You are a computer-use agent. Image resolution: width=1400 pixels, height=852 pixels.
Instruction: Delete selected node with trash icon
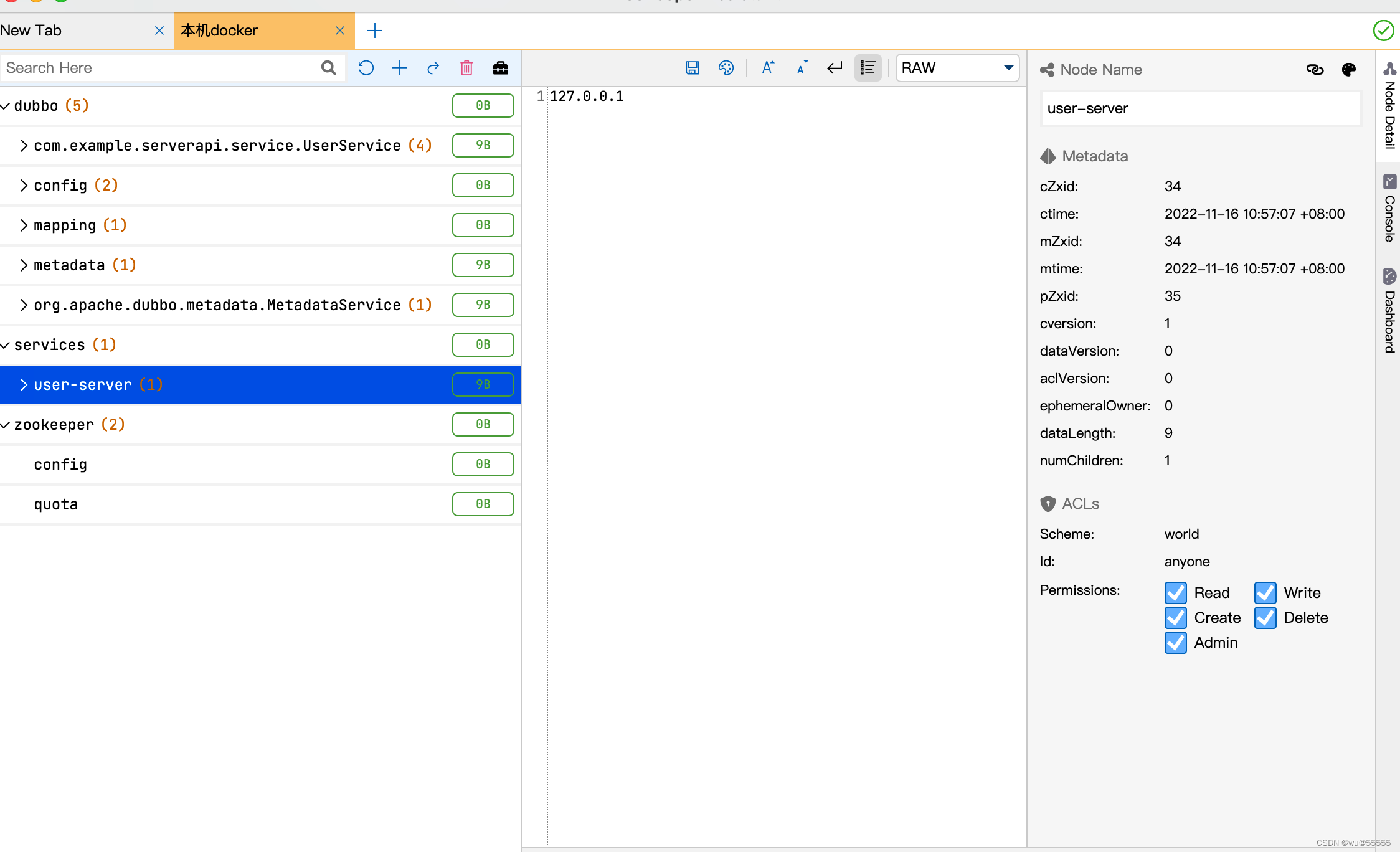[x=466, y=68]
